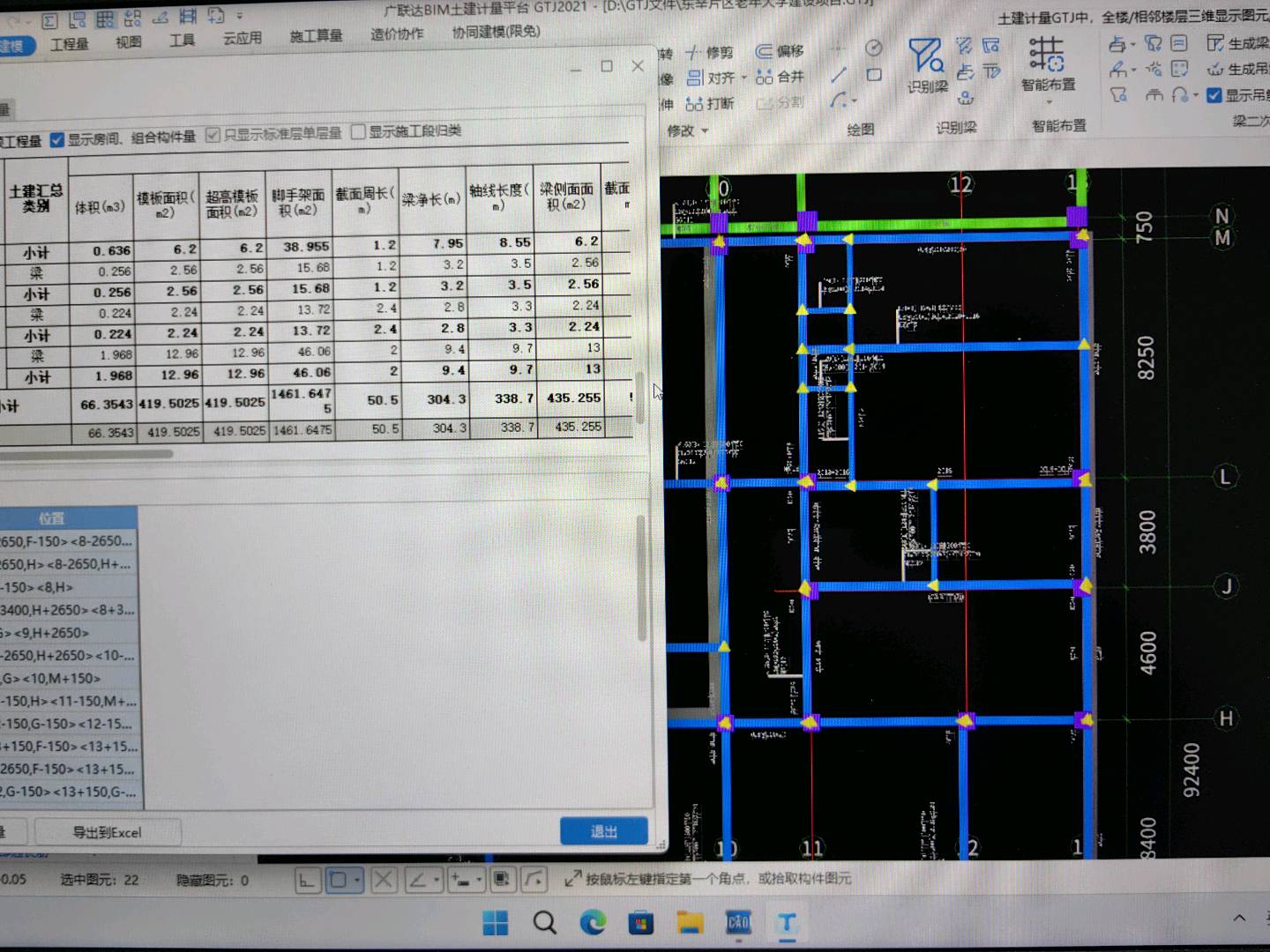Click axis label L in drawing
The image size is (1270, 952).
[x=1224, y=477]
